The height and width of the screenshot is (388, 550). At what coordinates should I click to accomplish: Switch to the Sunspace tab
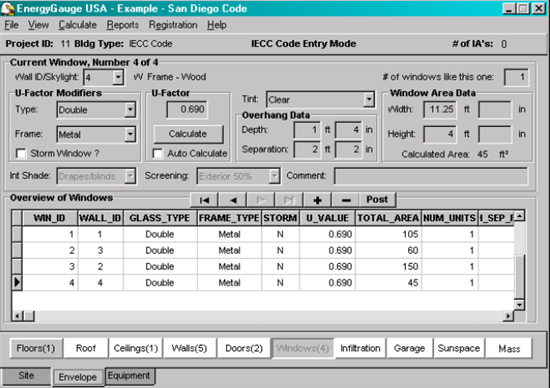(x=459, y=348)
